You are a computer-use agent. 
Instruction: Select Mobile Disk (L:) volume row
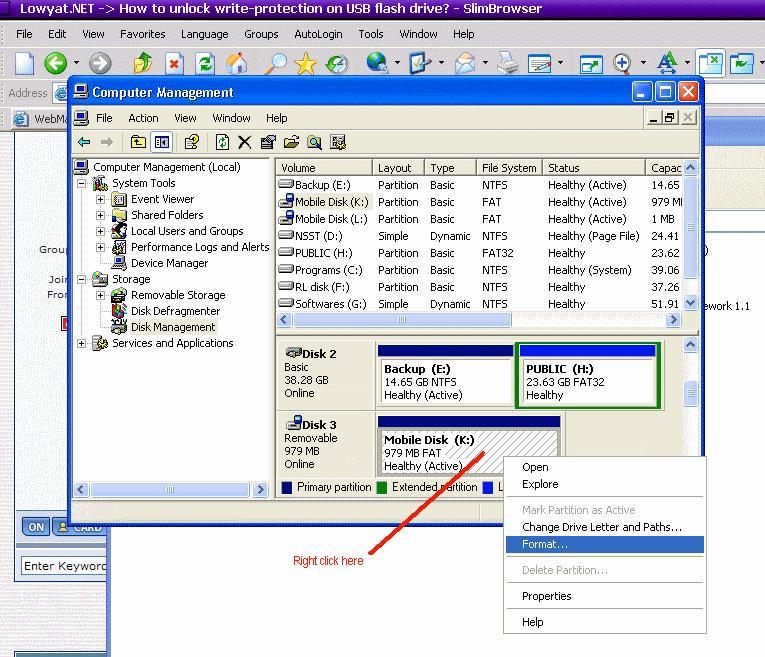coord(479,219)
